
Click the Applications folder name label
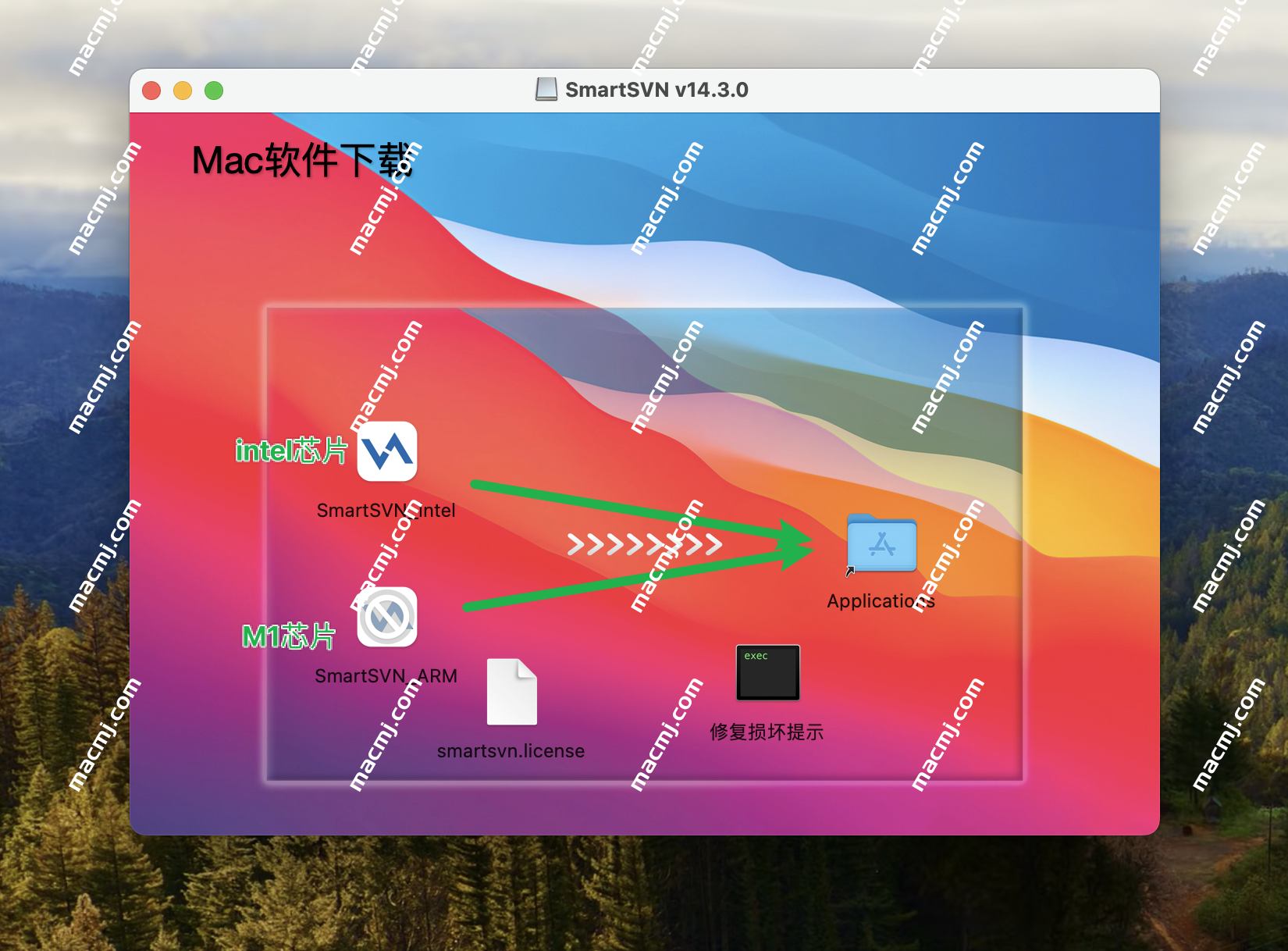(881, 601)
